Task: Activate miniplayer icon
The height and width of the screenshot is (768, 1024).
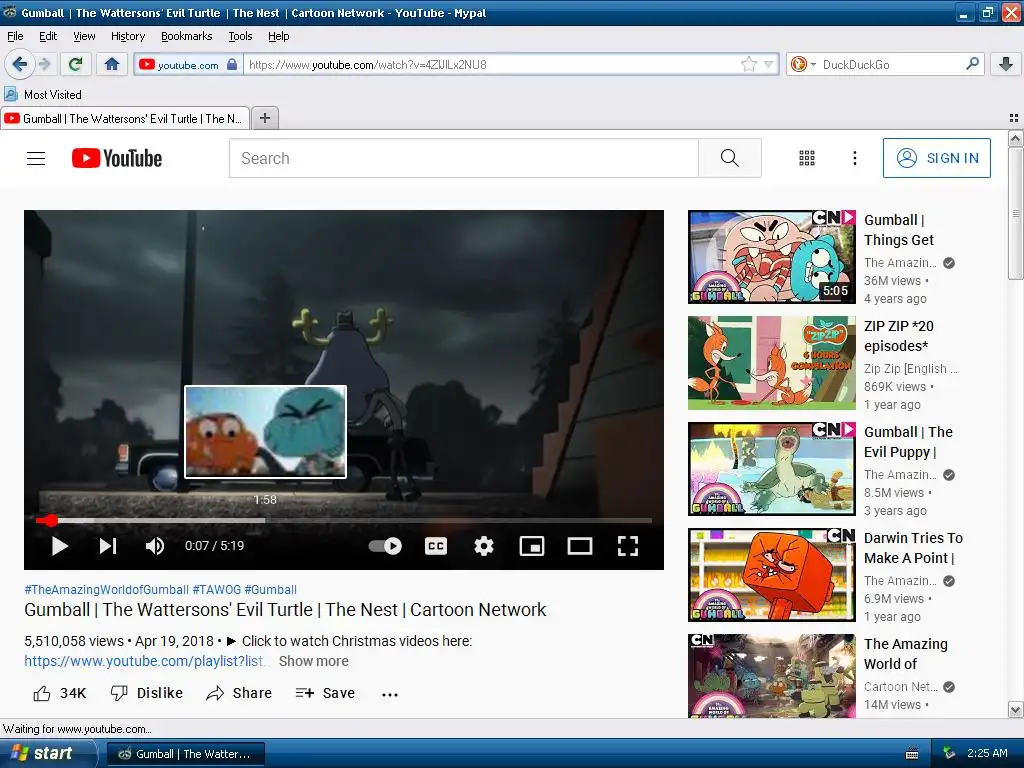Action: [532, 546]
